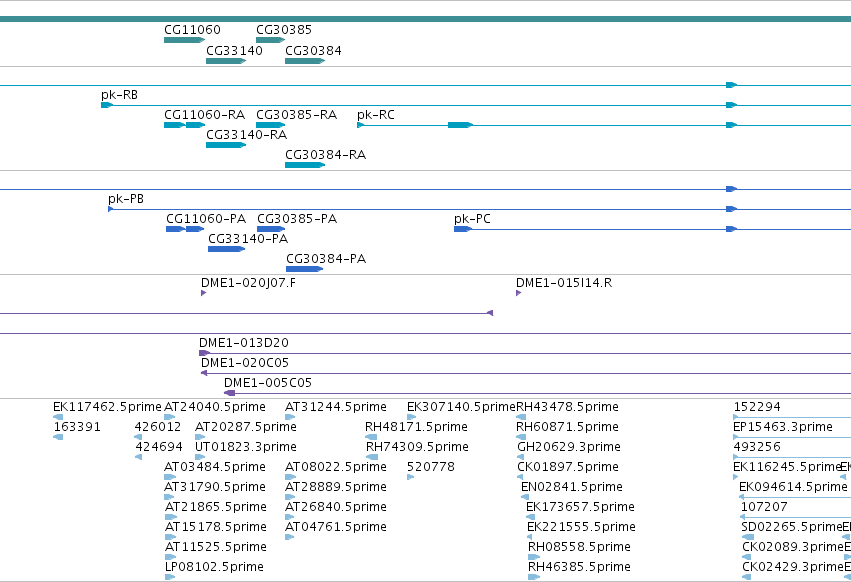Click the CG11060 gene label
Screen dimensions: 851x582
[192, 30]
